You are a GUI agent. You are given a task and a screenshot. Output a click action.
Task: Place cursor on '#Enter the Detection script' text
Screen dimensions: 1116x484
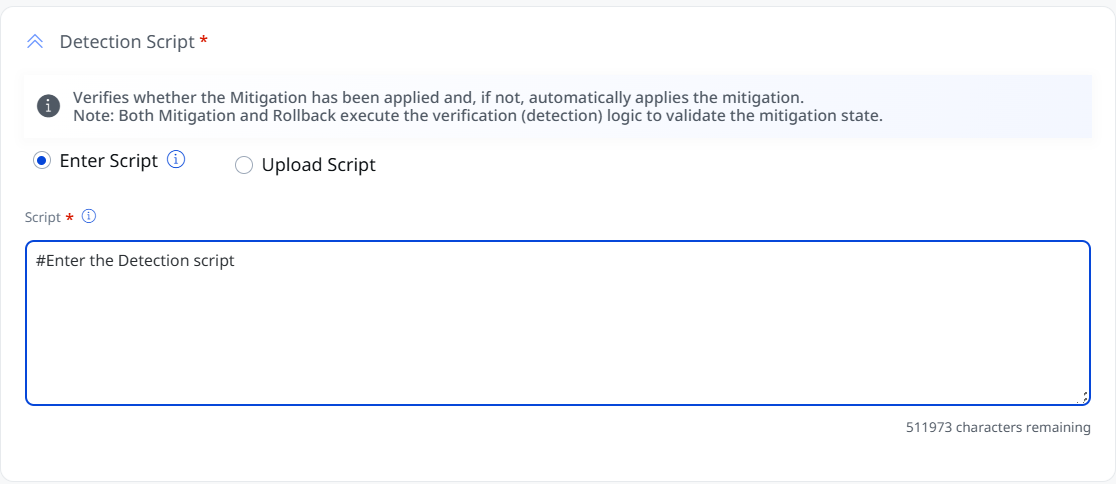(135, 261)
